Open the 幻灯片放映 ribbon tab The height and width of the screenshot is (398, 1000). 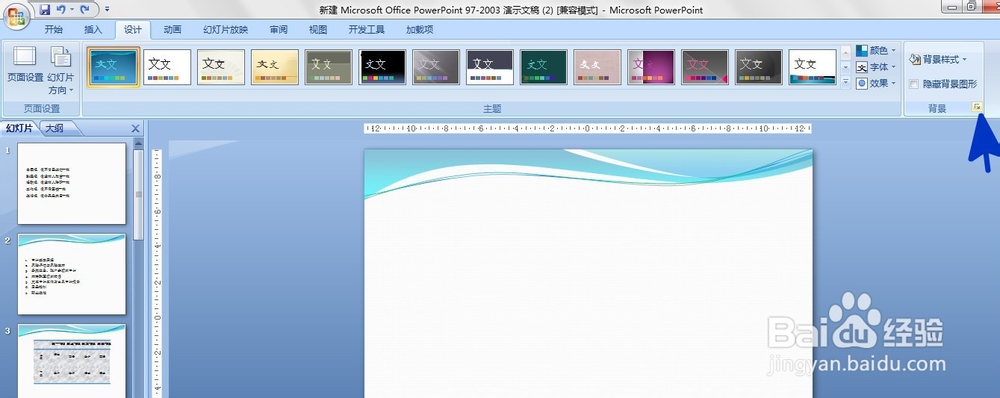pyautogui.click(x=226, y=29)
